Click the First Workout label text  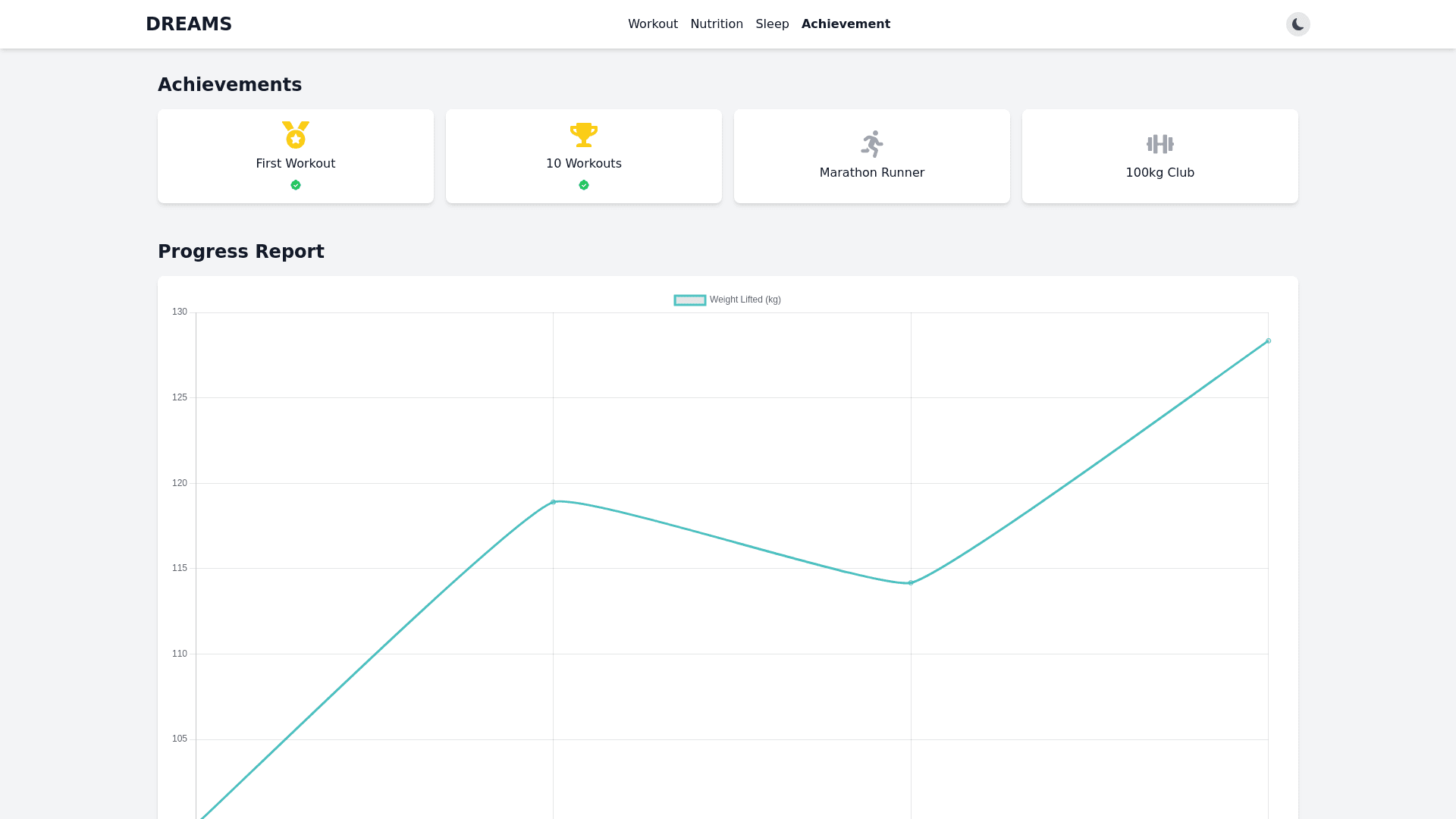point(295,164)
